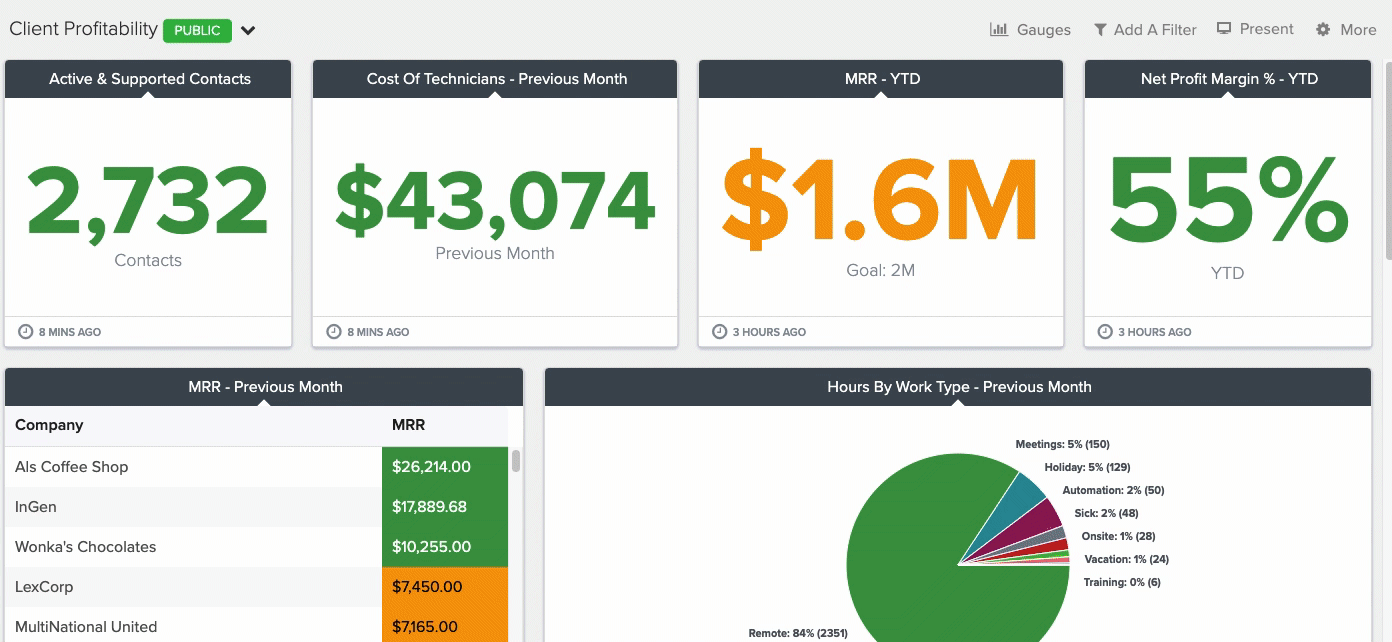Click clock icon on Net Profit Margin gauge
The height and width of the screenshot is (642, 1392).
click(1105, 332)
